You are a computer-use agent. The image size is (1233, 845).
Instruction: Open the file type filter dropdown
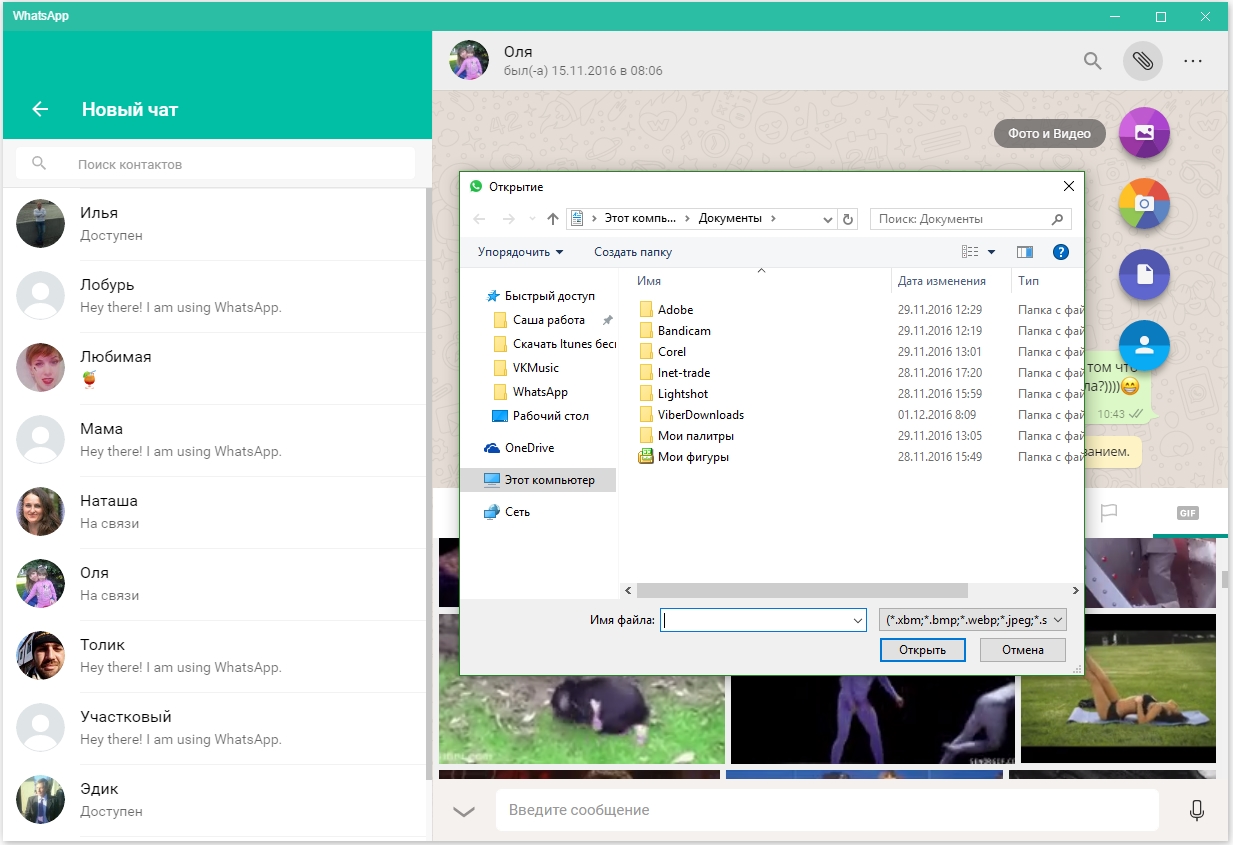1060,621
